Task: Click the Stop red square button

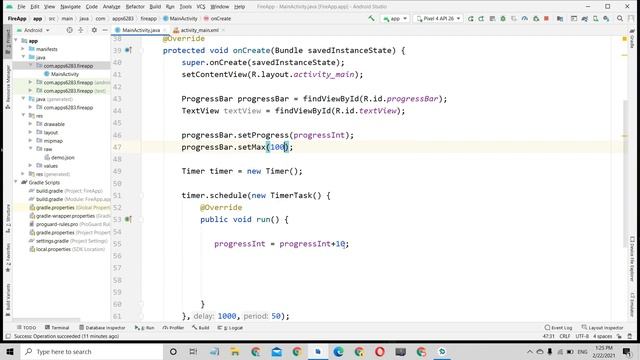Action: [x=547, y=18]
